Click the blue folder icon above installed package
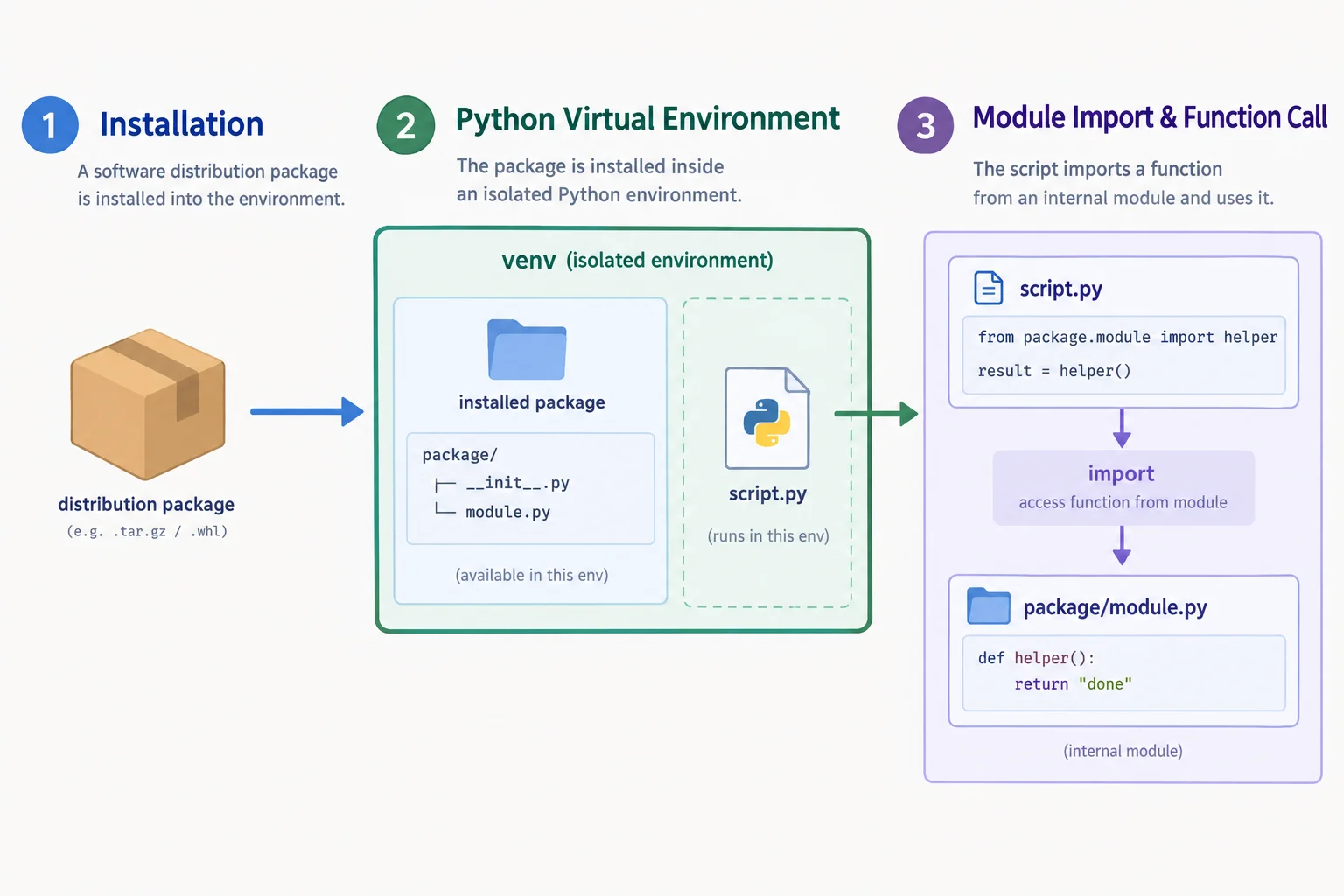1344x896 pixels. (527, 350)
